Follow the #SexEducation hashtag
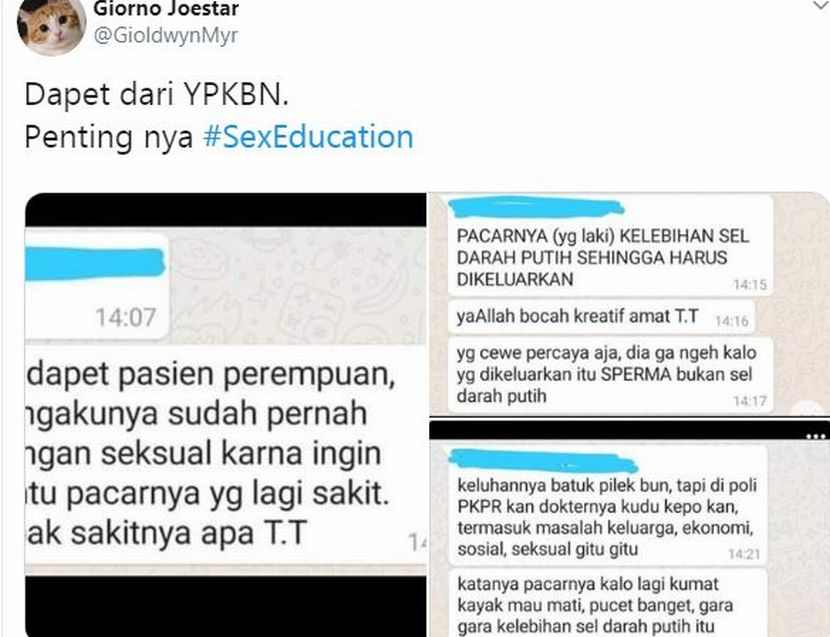 [x=308, y=137]
